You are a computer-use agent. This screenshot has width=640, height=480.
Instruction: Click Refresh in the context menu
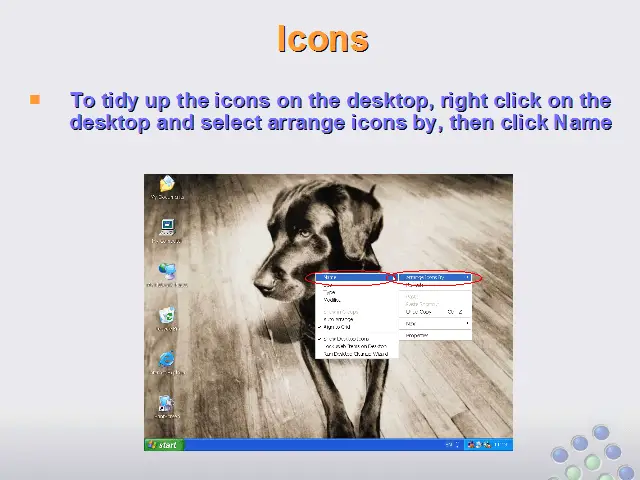pos(414,285)
